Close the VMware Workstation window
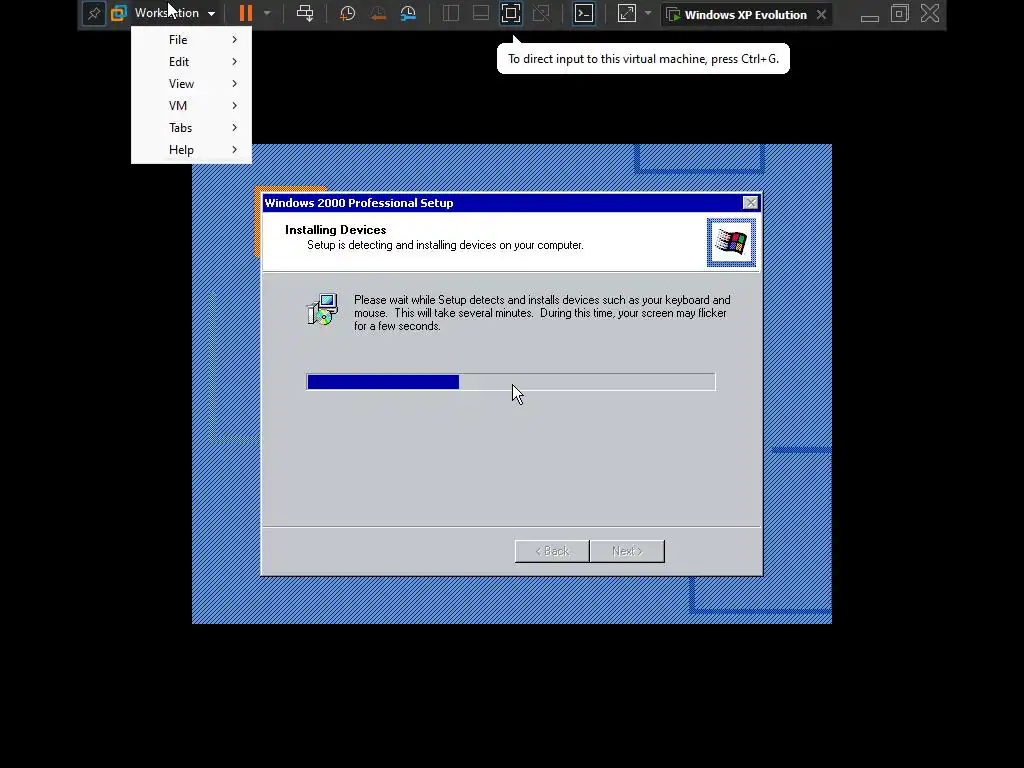 (930, 13)
